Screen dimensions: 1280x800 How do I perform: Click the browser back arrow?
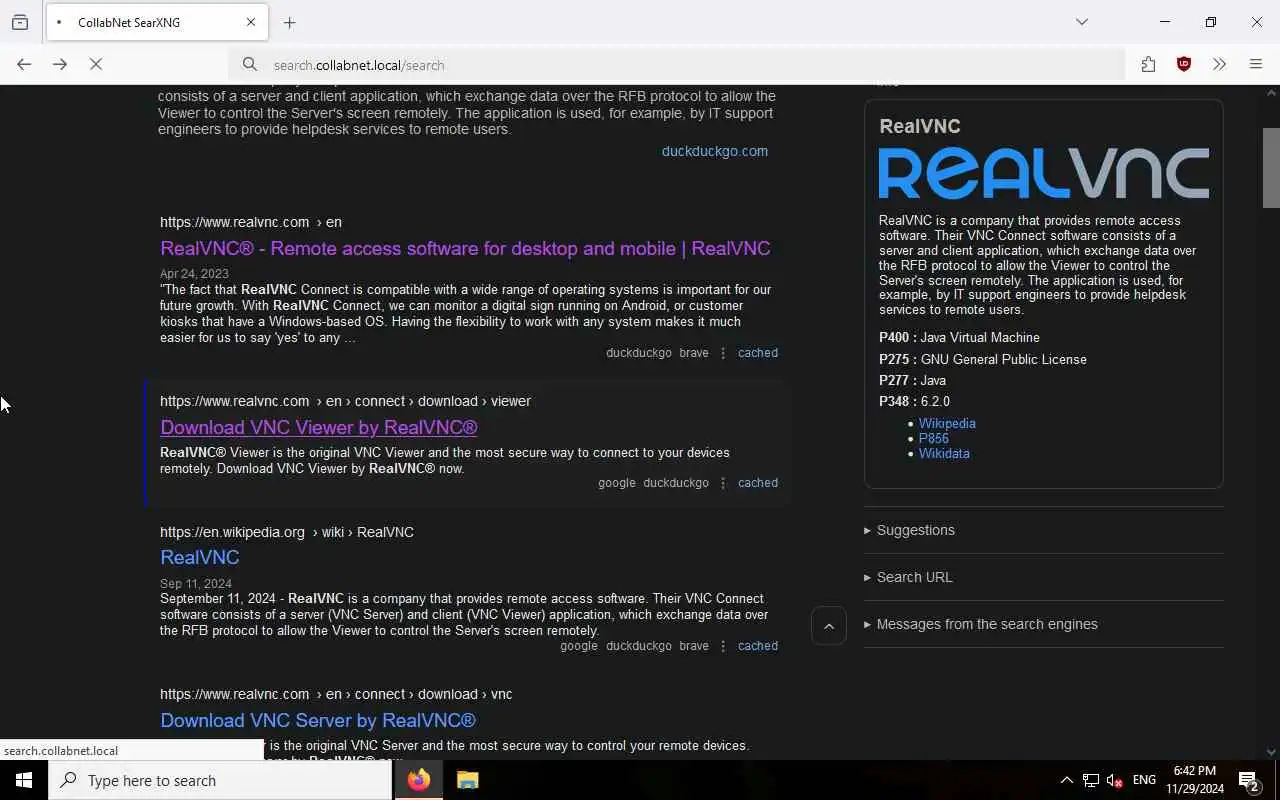tap(24, 64)
